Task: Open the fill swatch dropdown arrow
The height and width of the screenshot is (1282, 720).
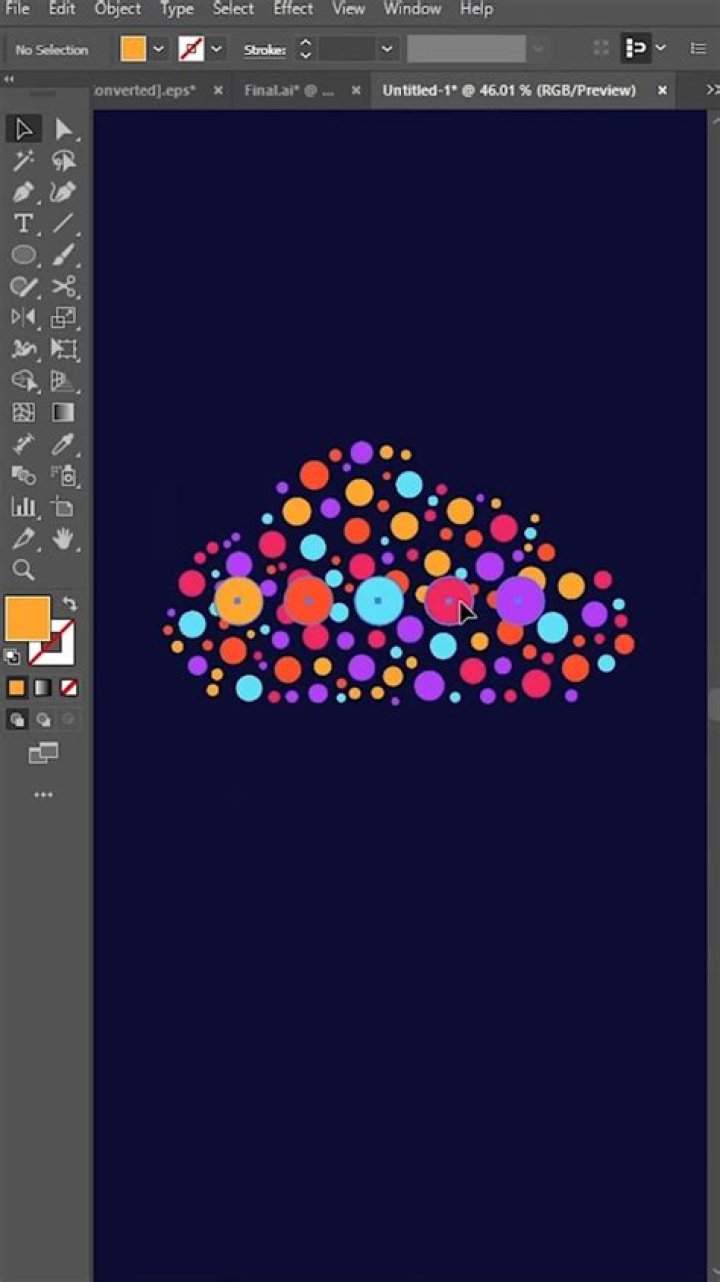Action: click(x=158, y=49)
